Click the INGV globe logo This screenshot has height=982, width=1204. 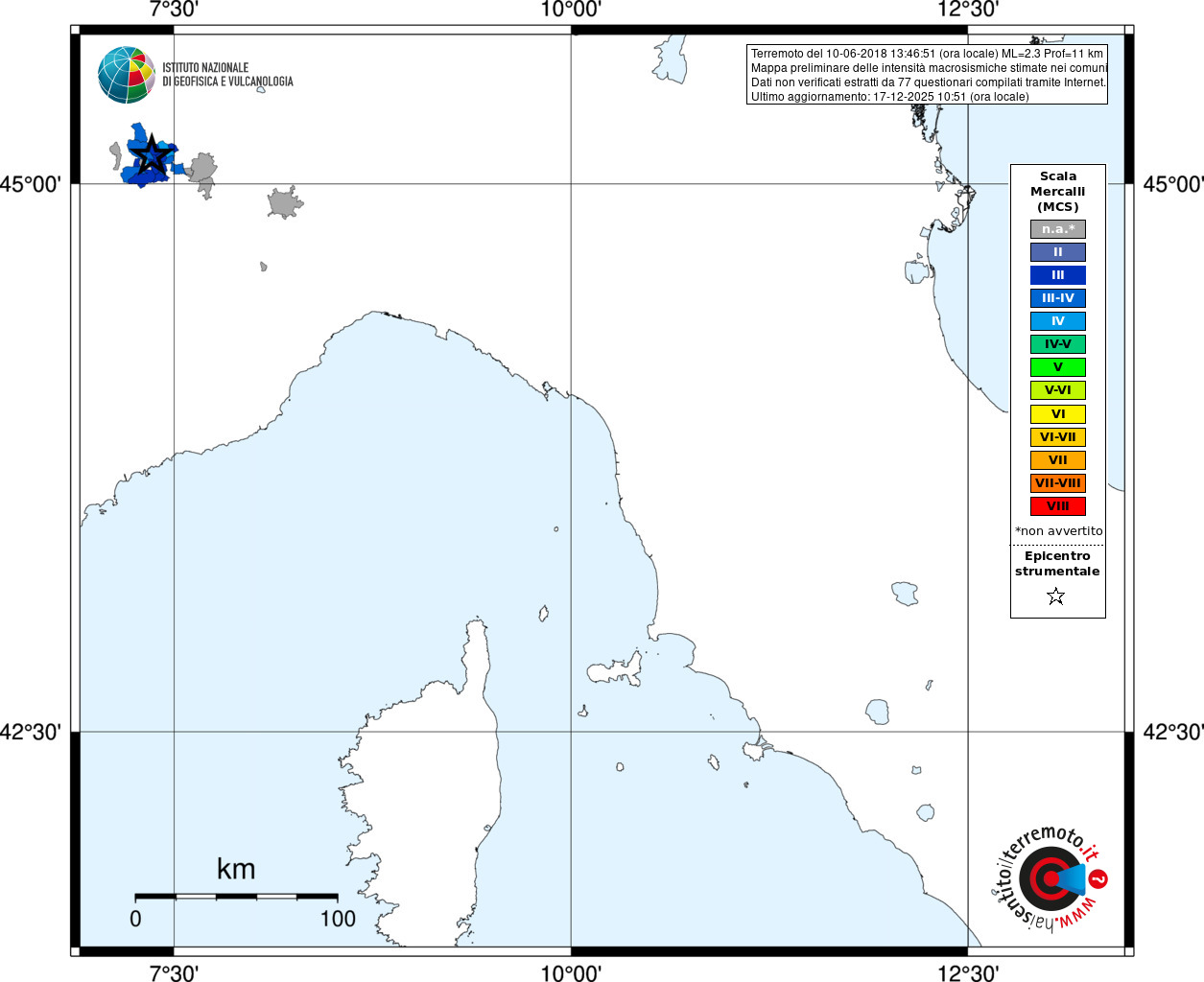coord(127,75)
